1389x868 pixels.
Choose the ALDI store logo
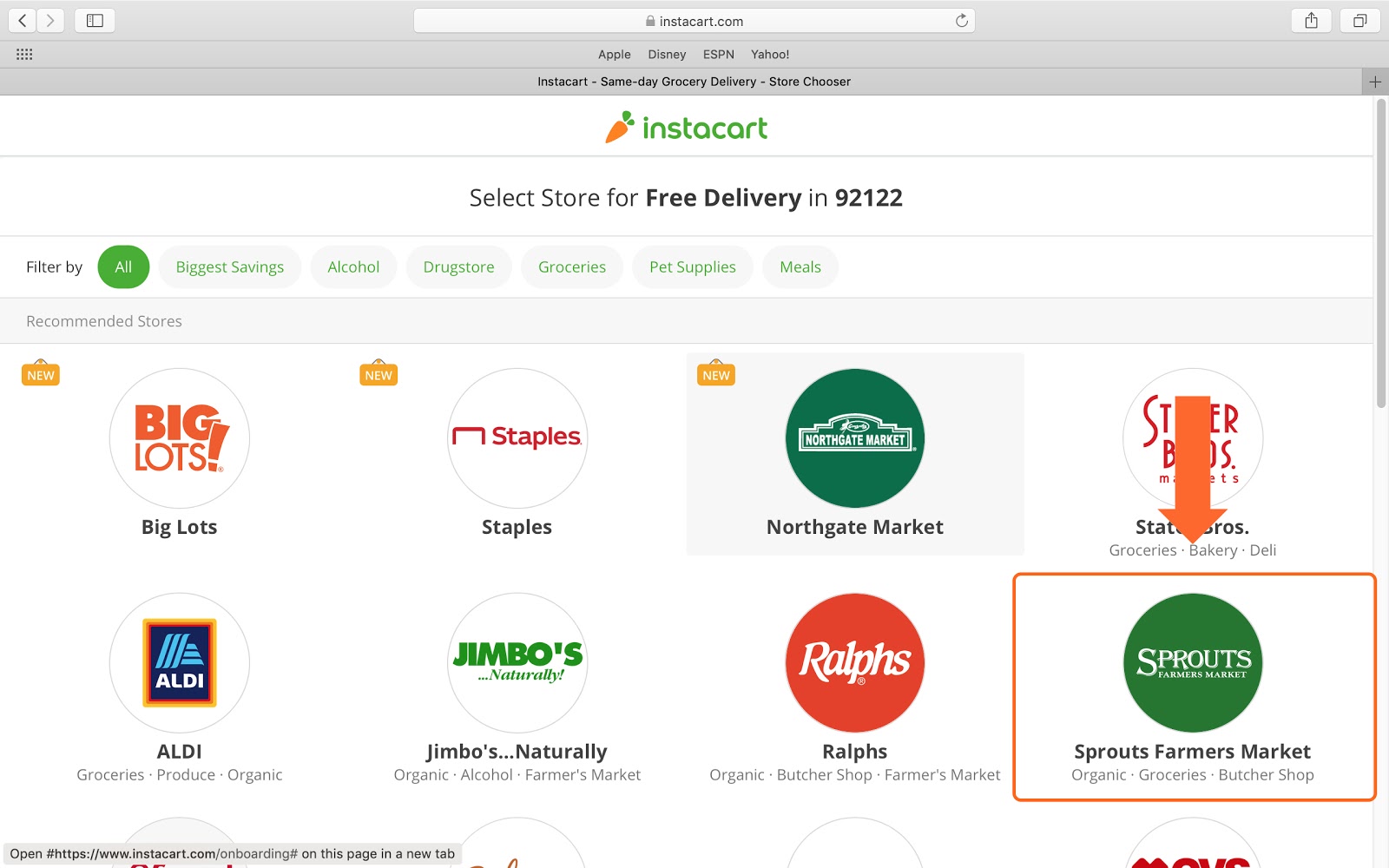(180, 663)
